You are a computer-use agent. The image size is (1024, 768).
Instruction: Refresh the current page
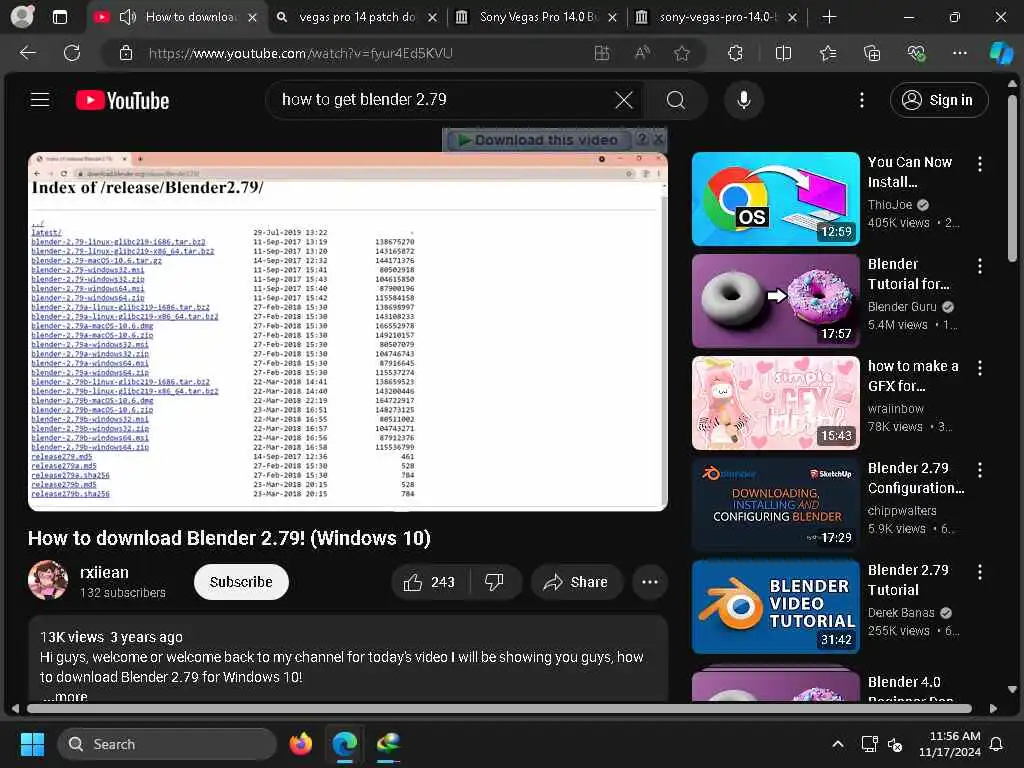coord(72,53)
